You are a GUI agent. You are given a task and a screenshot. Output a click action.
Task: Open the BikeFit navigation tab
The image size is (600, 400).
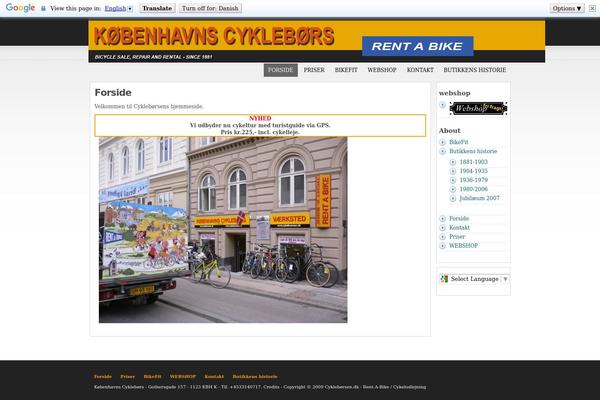tap(346, 70)
